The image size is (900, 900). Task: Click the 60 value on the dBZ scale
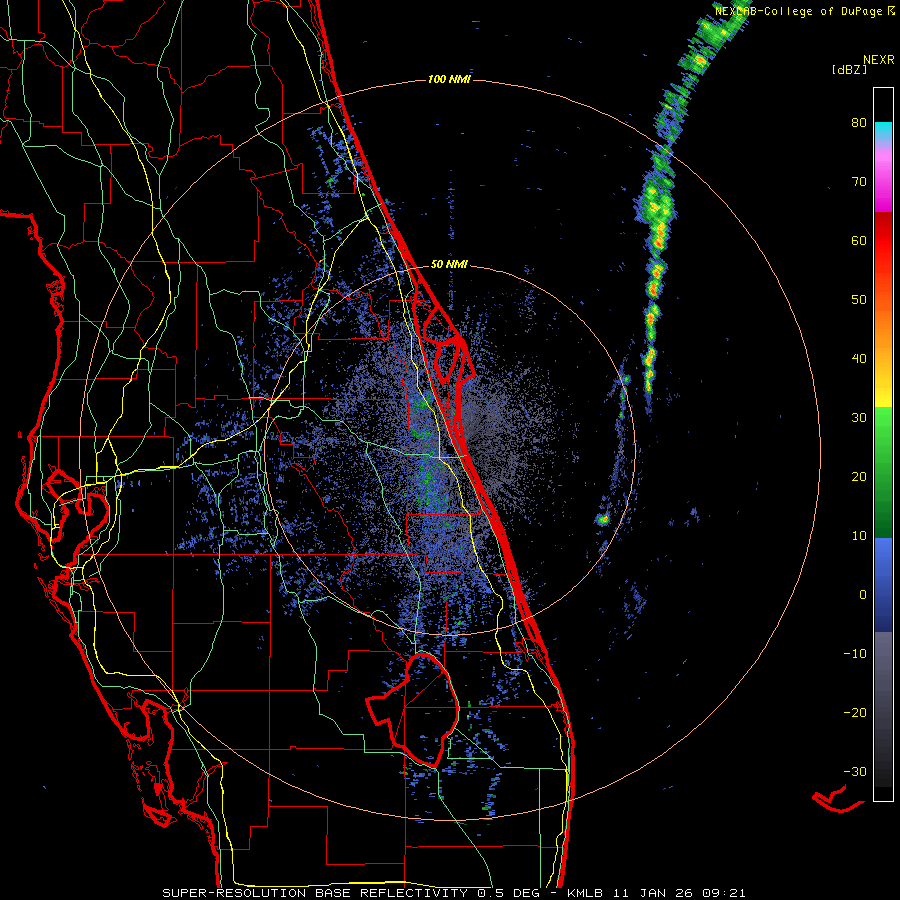[x=859, y=240]
